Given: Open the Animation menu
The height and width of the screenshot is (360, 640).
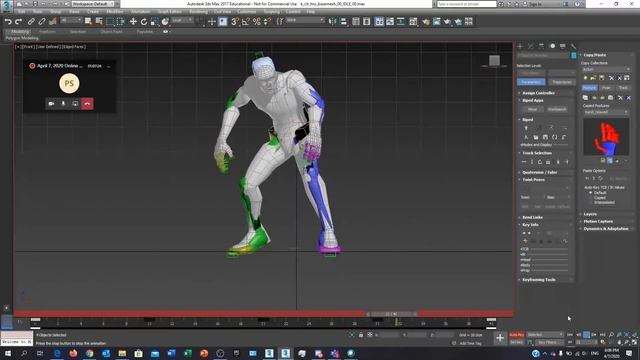Looking at the screenshot, I should click(x=140, y=12).
